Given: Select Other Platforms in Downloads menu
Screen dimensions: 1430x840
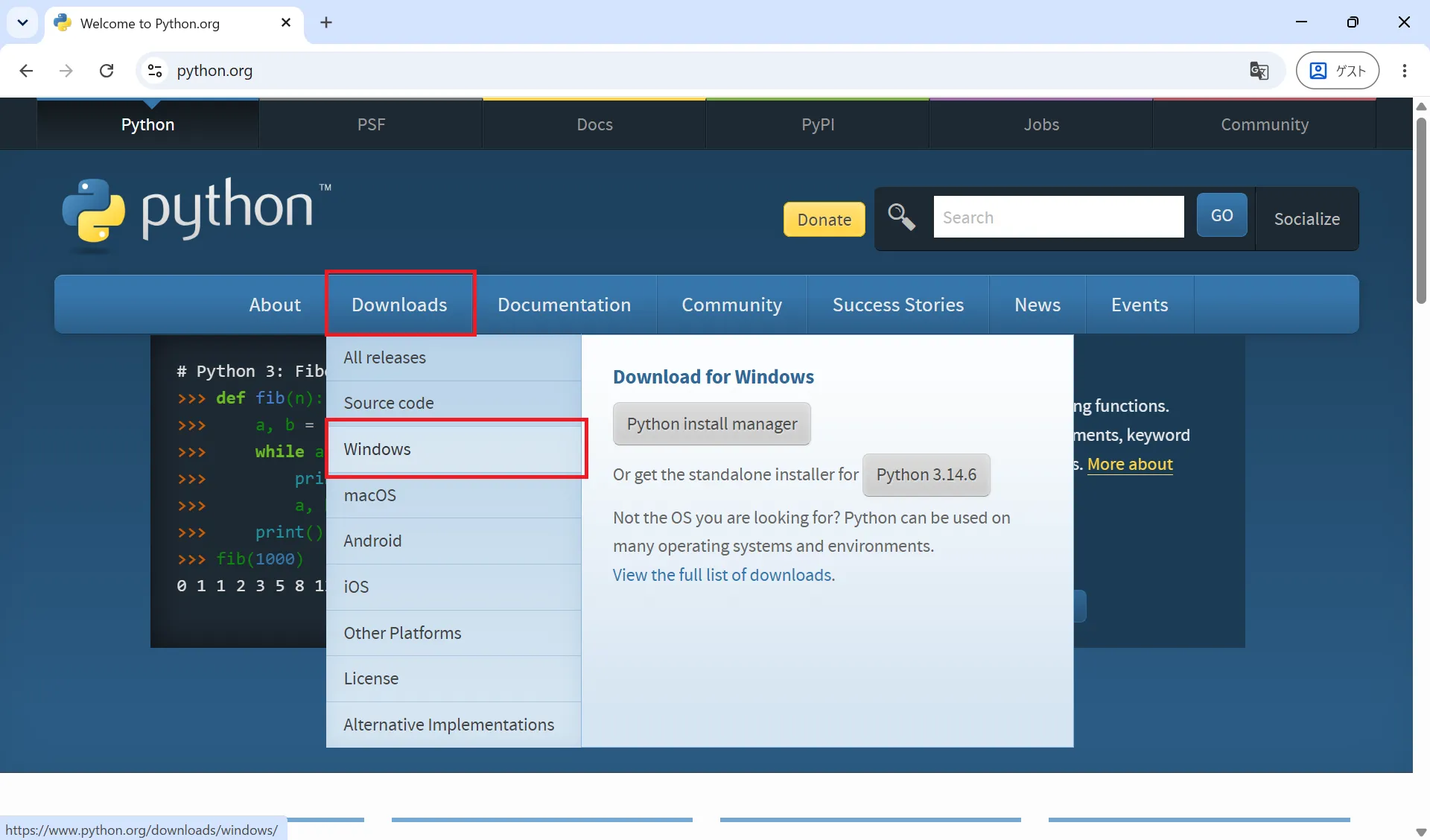Looking at the screenshot, I should tap(454, 633).
